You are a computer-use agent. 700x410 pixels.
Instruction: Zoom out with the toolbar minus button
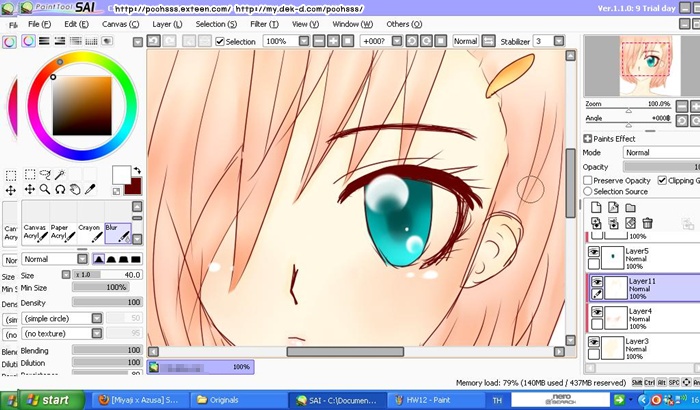click(319, 41)
